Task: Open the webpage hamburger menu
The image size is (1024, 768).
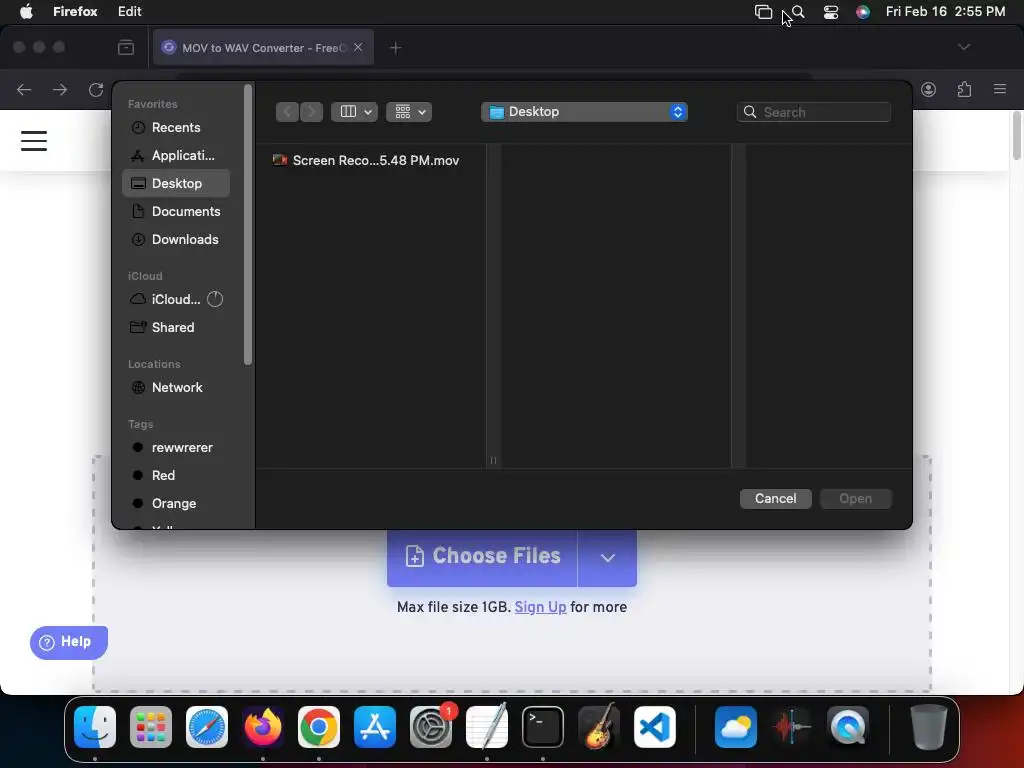Action: pyautogui.click(x=34, y=141)
